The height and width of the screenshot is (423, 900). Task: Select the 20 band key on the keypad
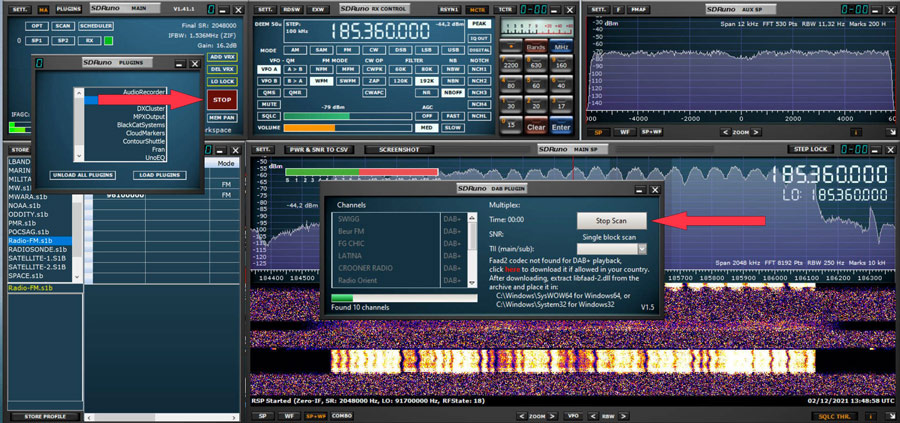(536, 106)
